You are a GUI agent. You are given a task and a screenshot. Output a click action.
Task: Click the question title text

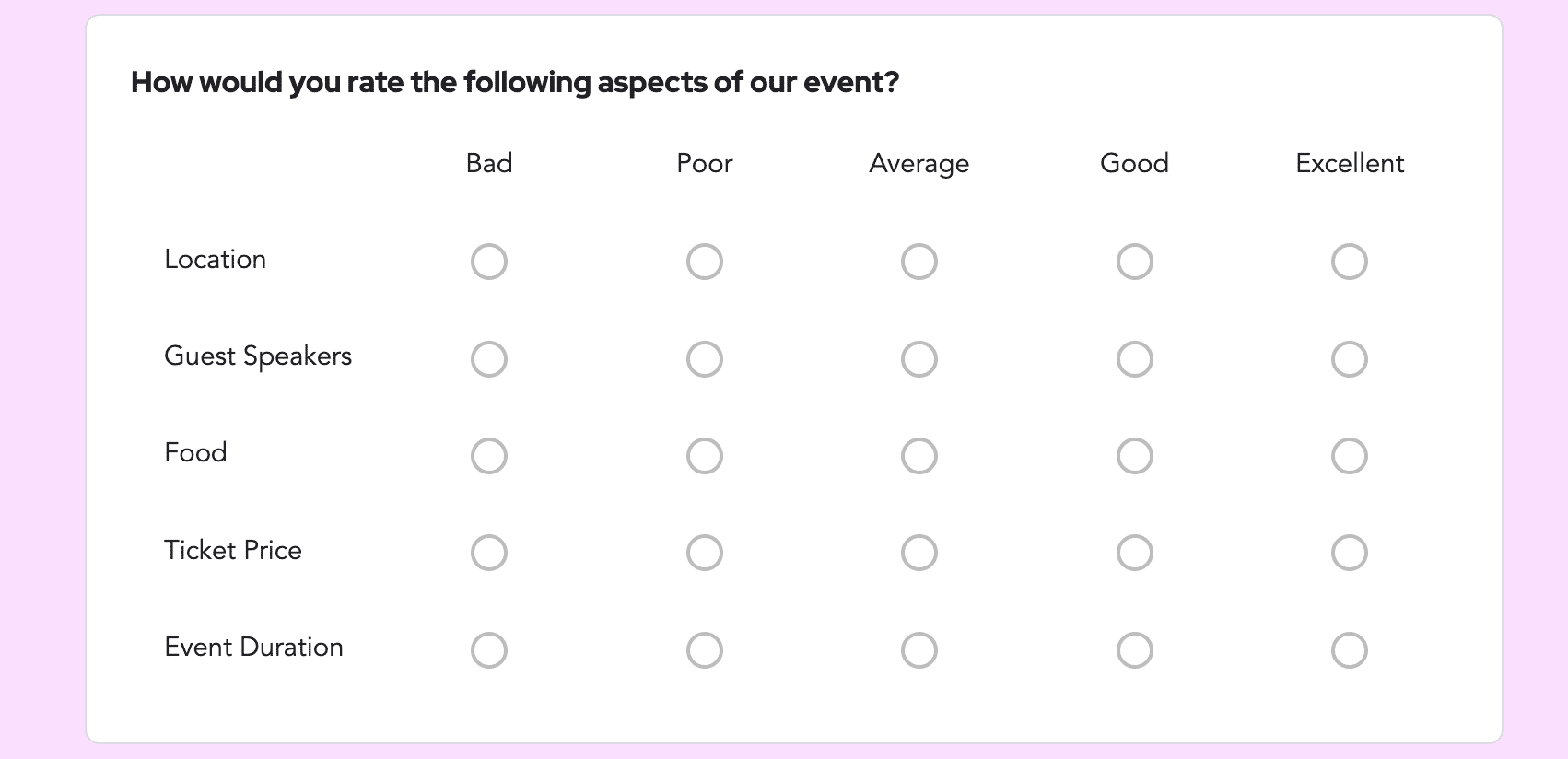coord(516,82)
